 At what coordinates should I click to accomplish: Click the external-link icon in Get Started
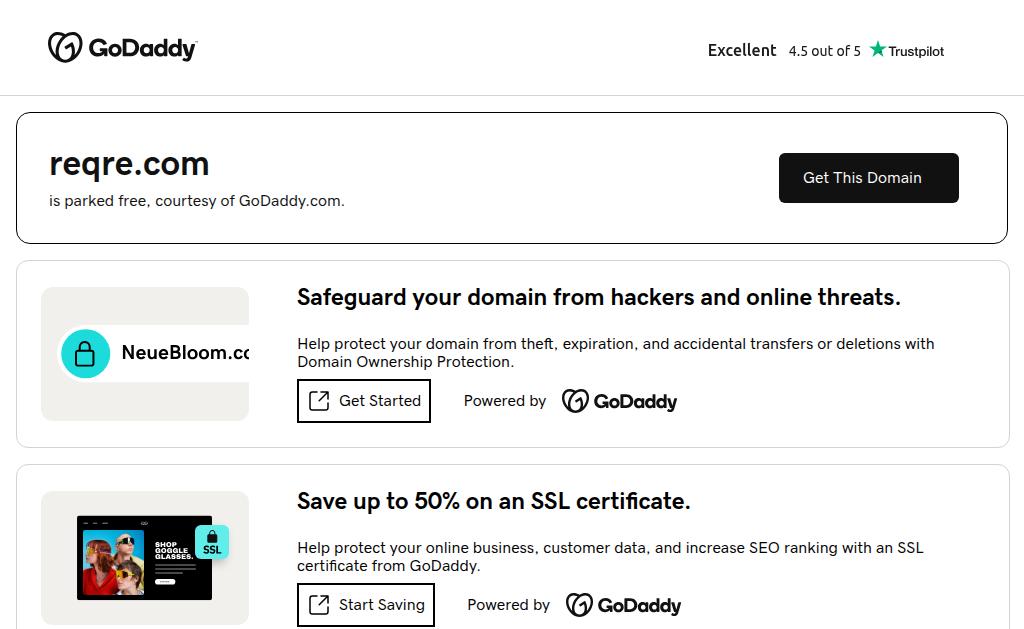[319, 401]
